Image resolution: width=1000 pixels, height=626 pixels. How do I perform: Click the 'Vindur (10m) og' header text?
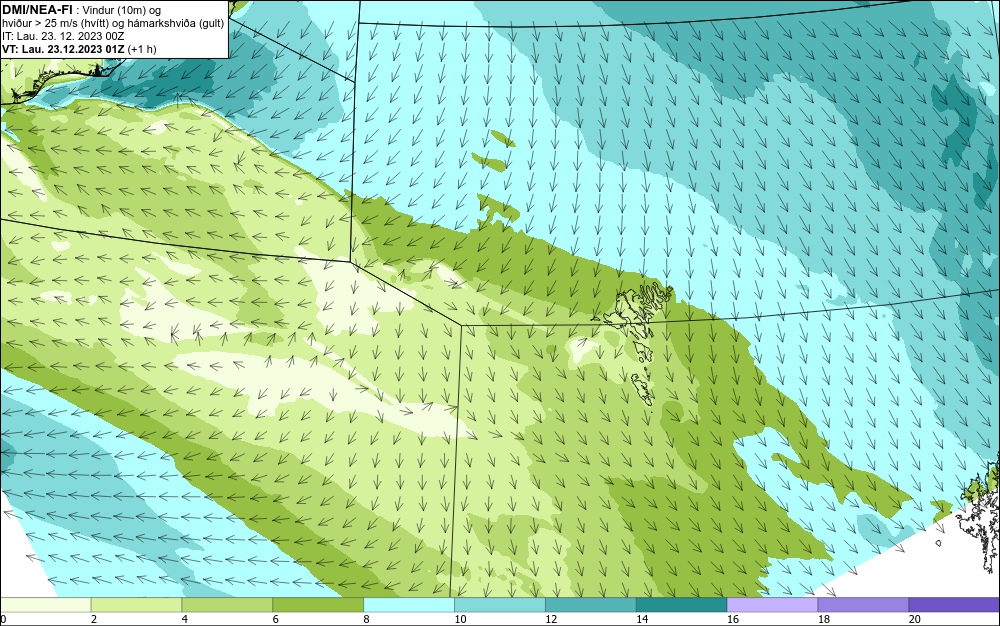click(x=122, y=10)
